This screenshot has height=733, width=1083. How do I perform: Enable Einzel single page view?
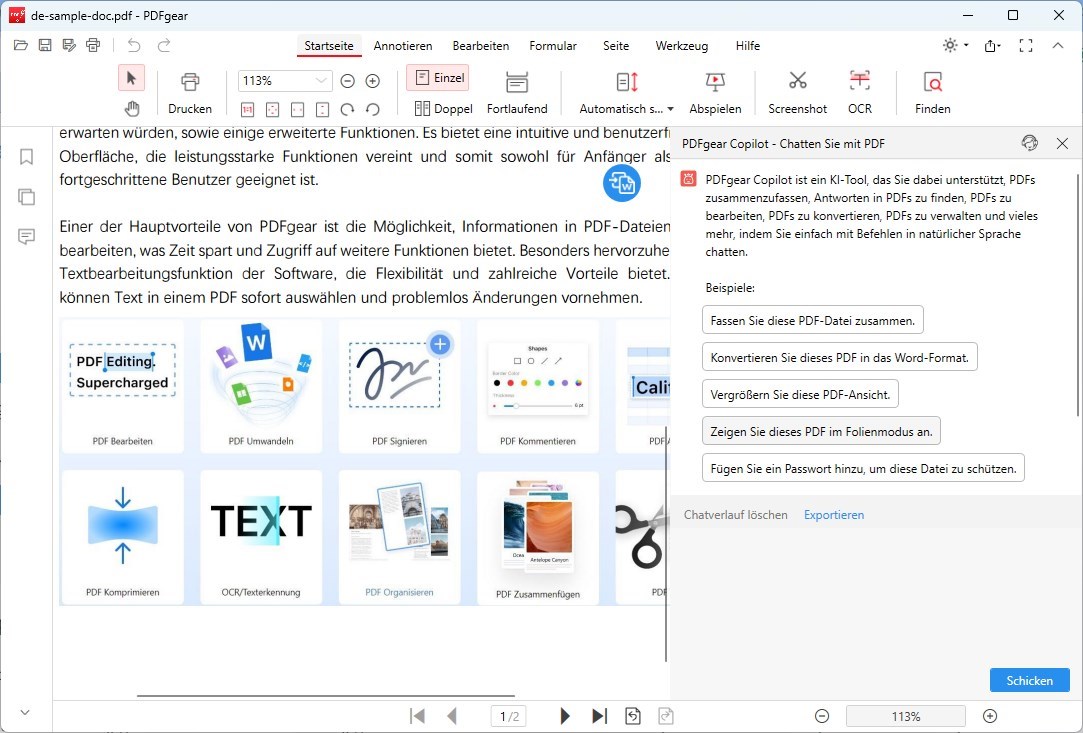438,77
